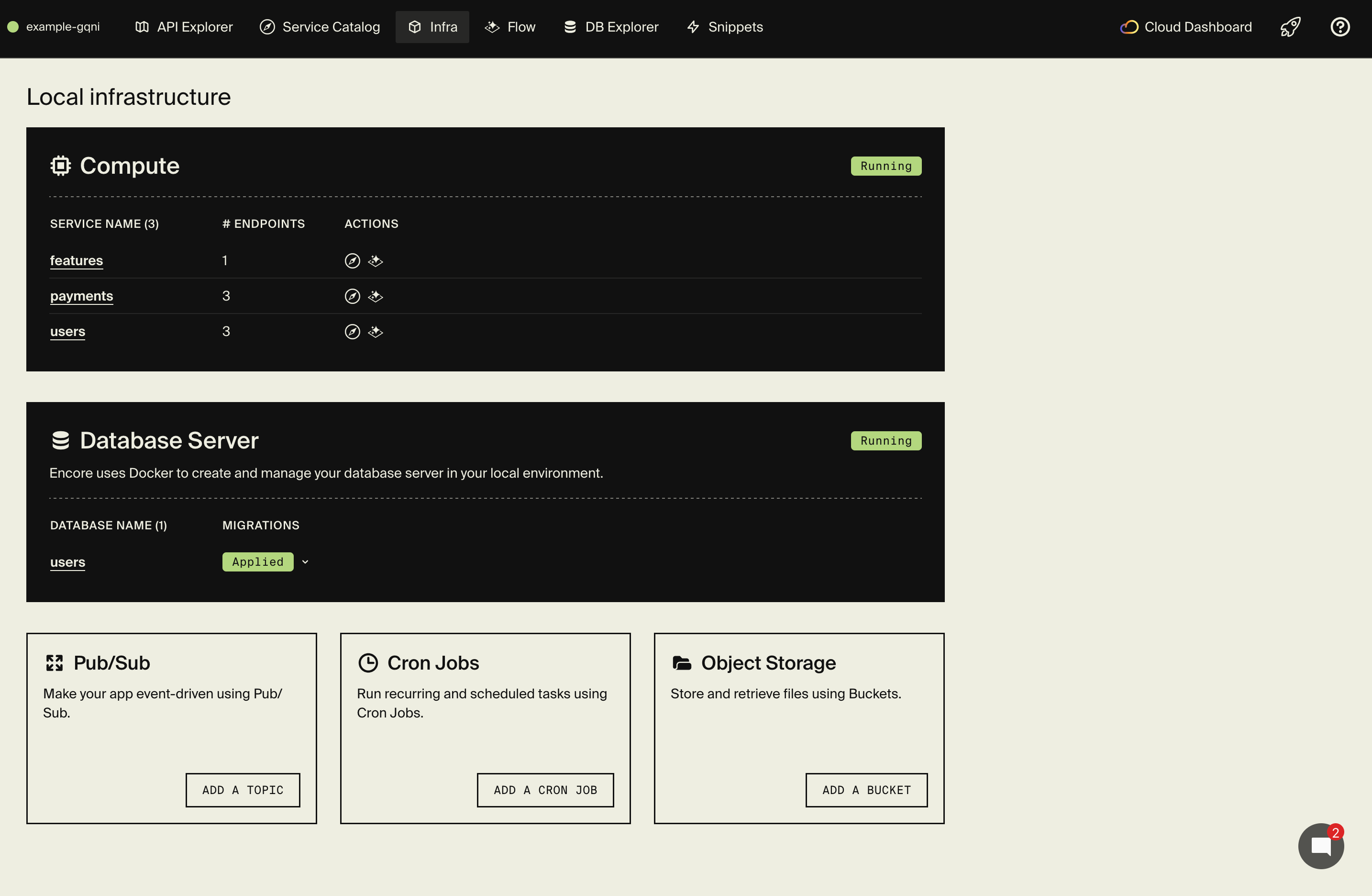Select the Service Catalog compass icon
The width and height of the screenshot is (1372, 896).
[267, 26]
